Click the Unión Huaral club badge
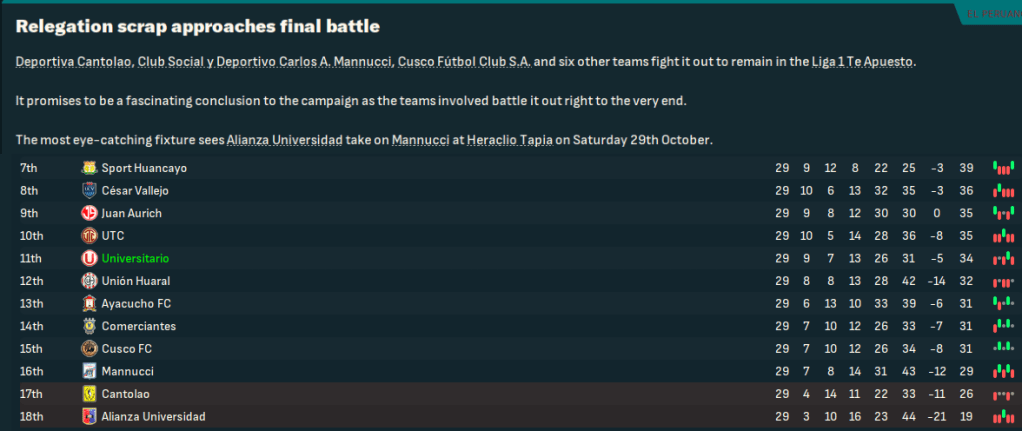The width and height of the screenshot is (1022, 431). [x=89, y=281]
